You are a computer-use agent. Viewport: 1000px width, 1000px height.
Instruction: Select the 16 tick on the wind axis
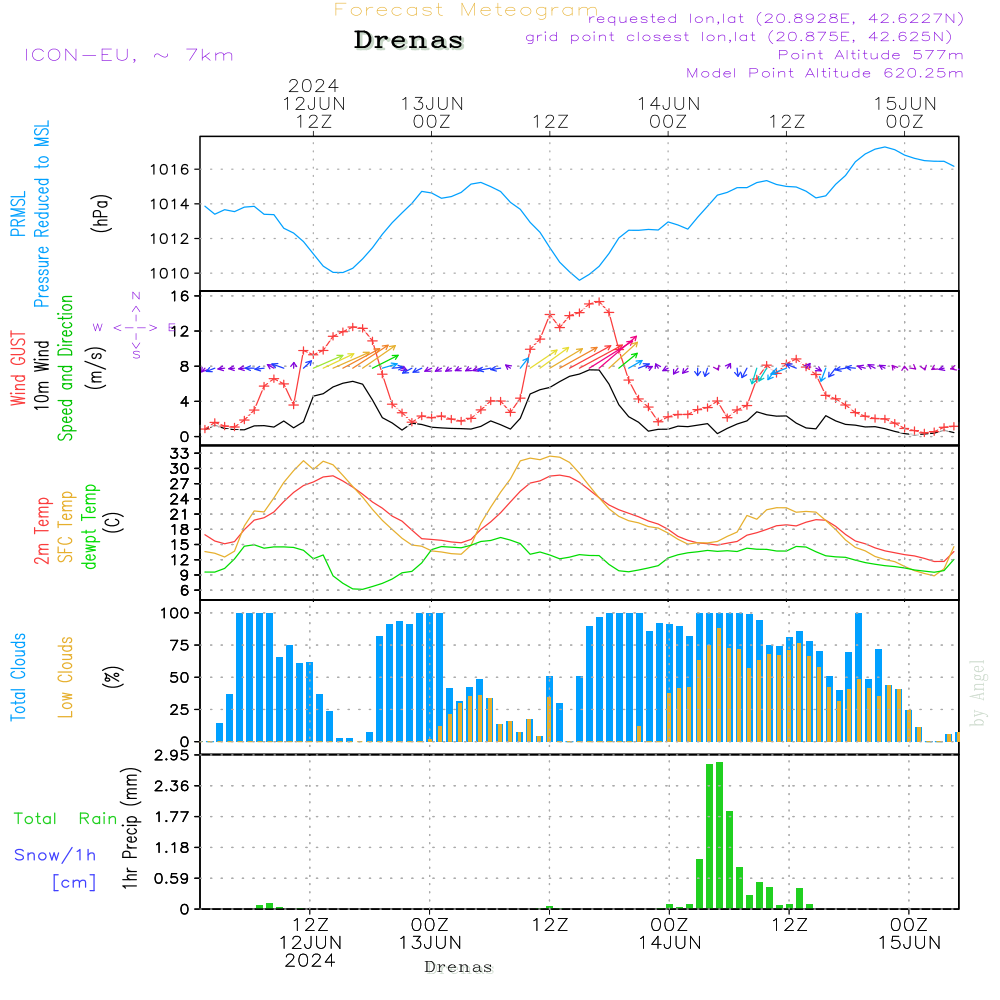(180, 297)
